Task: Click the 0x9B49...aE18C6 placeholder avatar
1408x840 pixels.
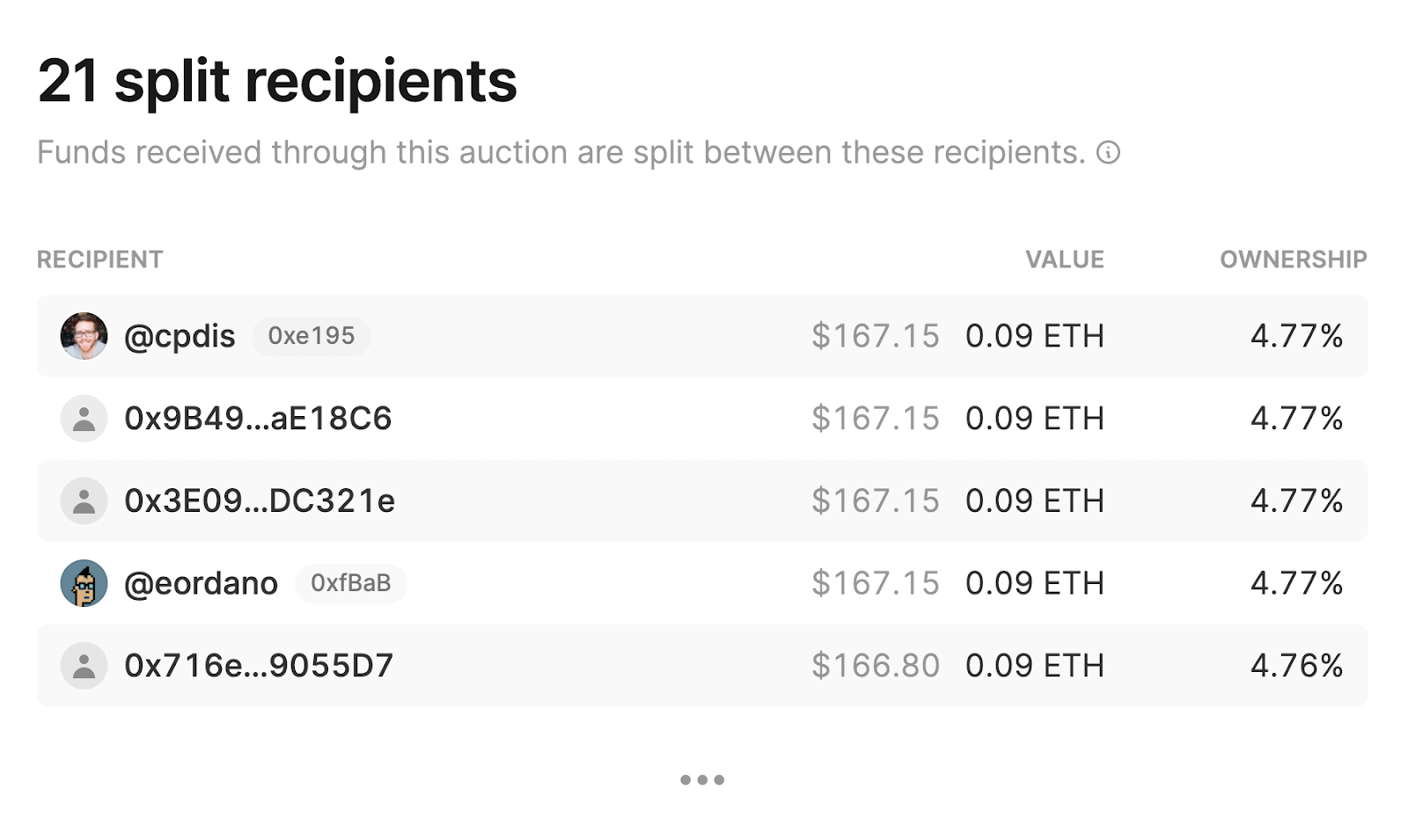Action: pyautogui.click(x=84, y=419)
